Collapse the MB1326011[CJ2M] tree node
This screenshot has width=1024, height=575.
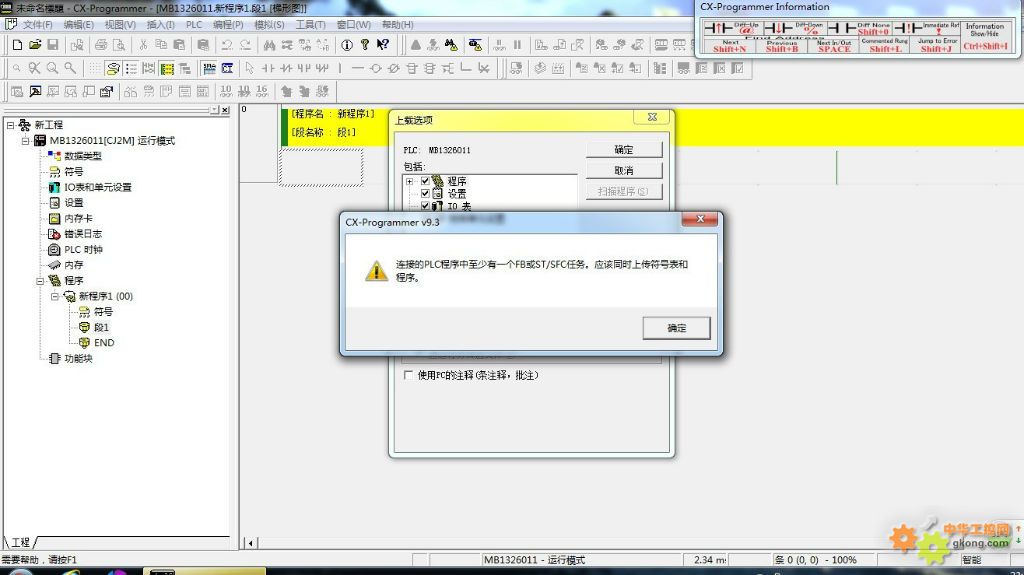click(25, 140)
